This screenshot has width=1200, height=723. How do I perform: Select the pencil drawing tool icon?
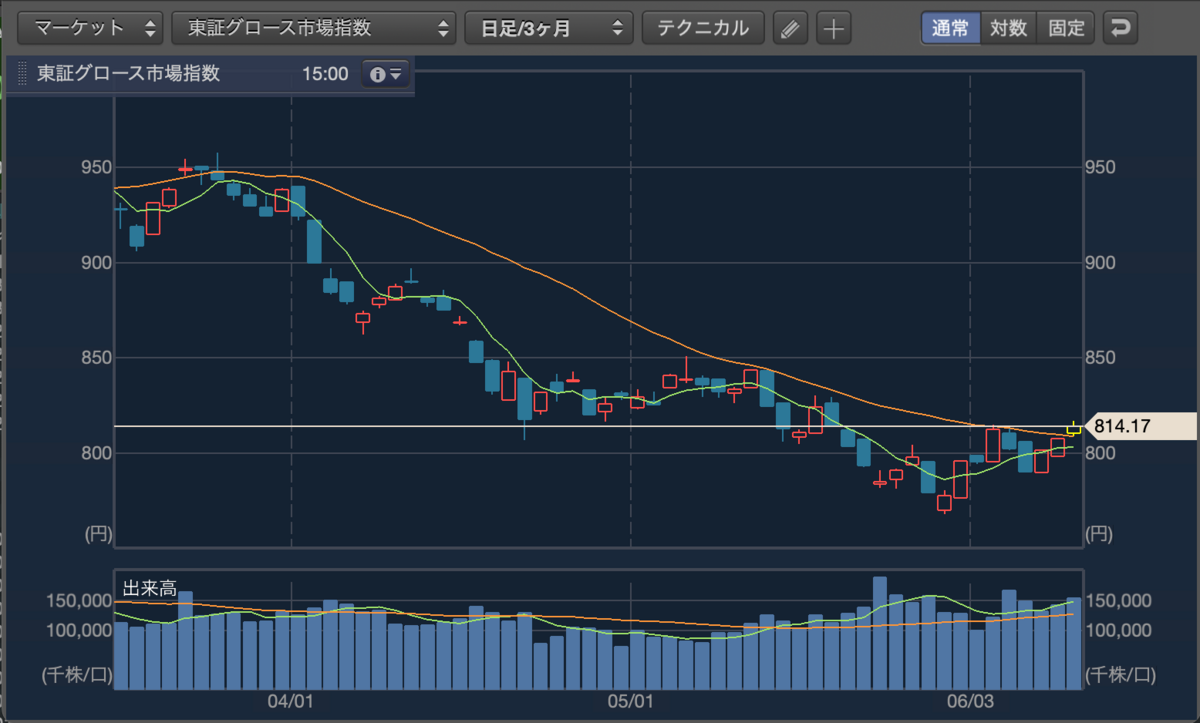point(790,28)
